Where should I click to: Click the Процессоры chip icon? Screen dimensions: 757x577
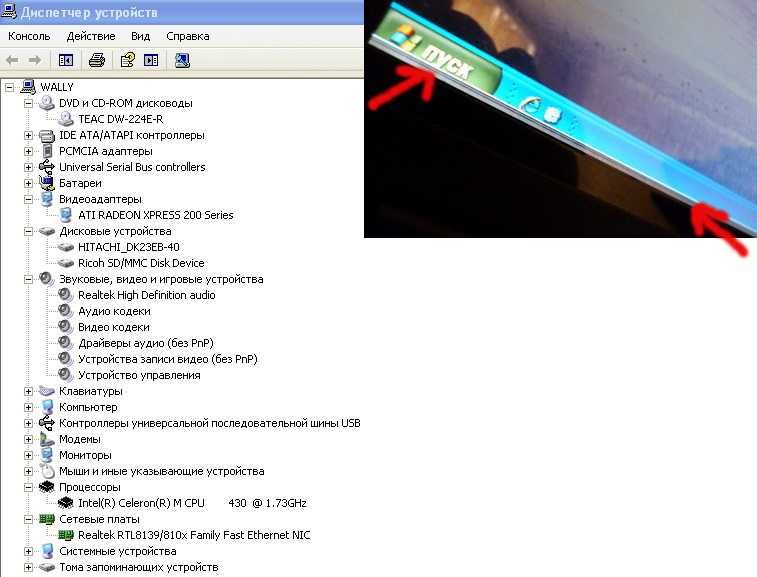click(47, 487)
